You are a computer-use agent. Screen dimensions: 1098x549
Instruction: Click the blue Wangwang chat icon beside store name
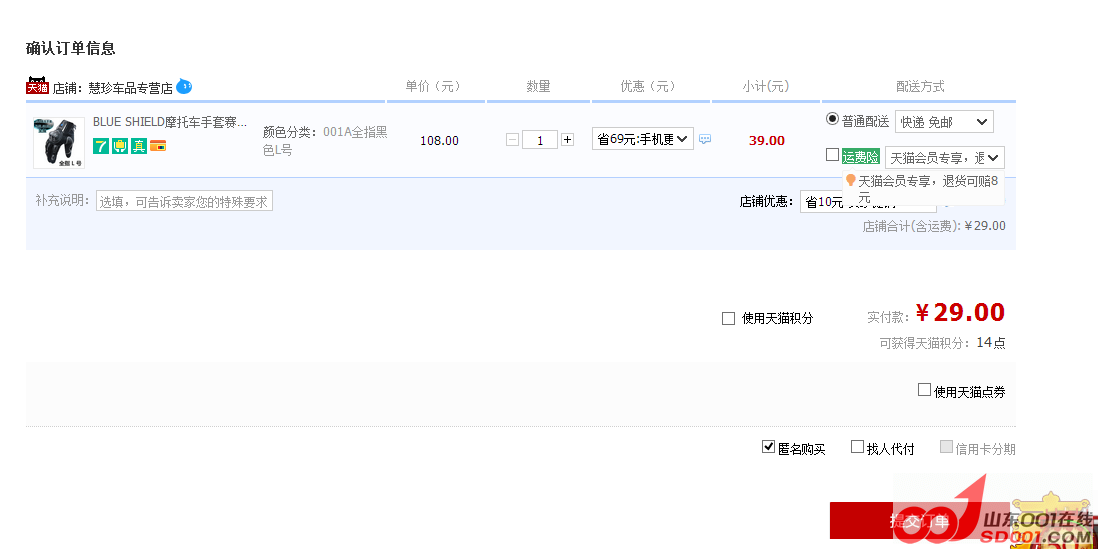pyautogui.click(x=184, y=87)
